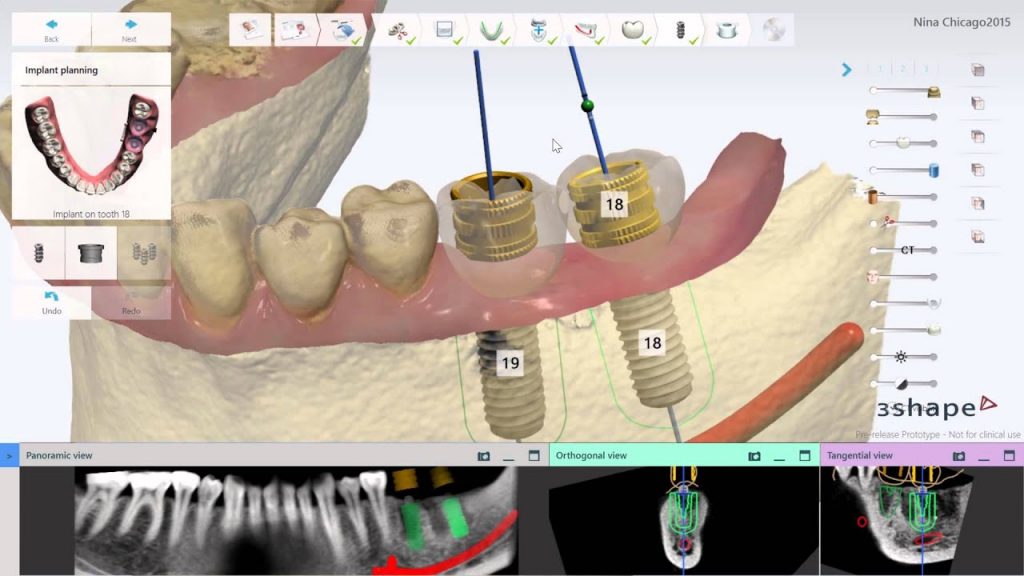Take snapshot of Panoramic view
Image resolution: width=1024 pixels, height=576 pixels.
pyautogui.click(x=484, y=456)
